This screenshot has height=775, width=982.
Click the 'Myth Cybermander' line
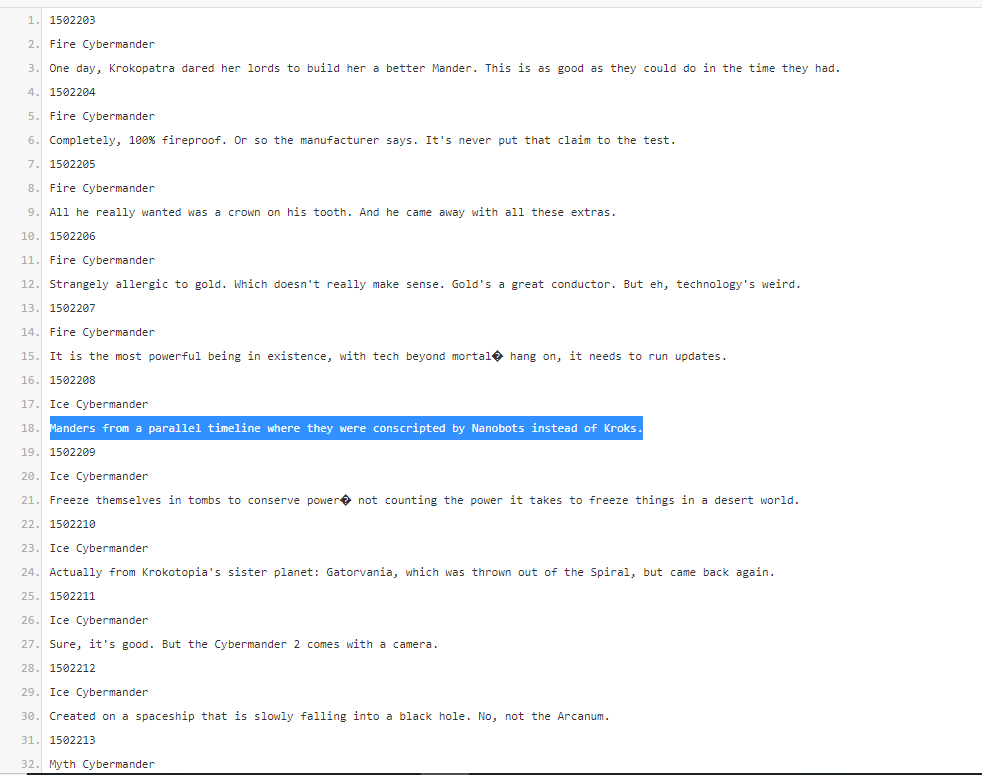point(102,764)
